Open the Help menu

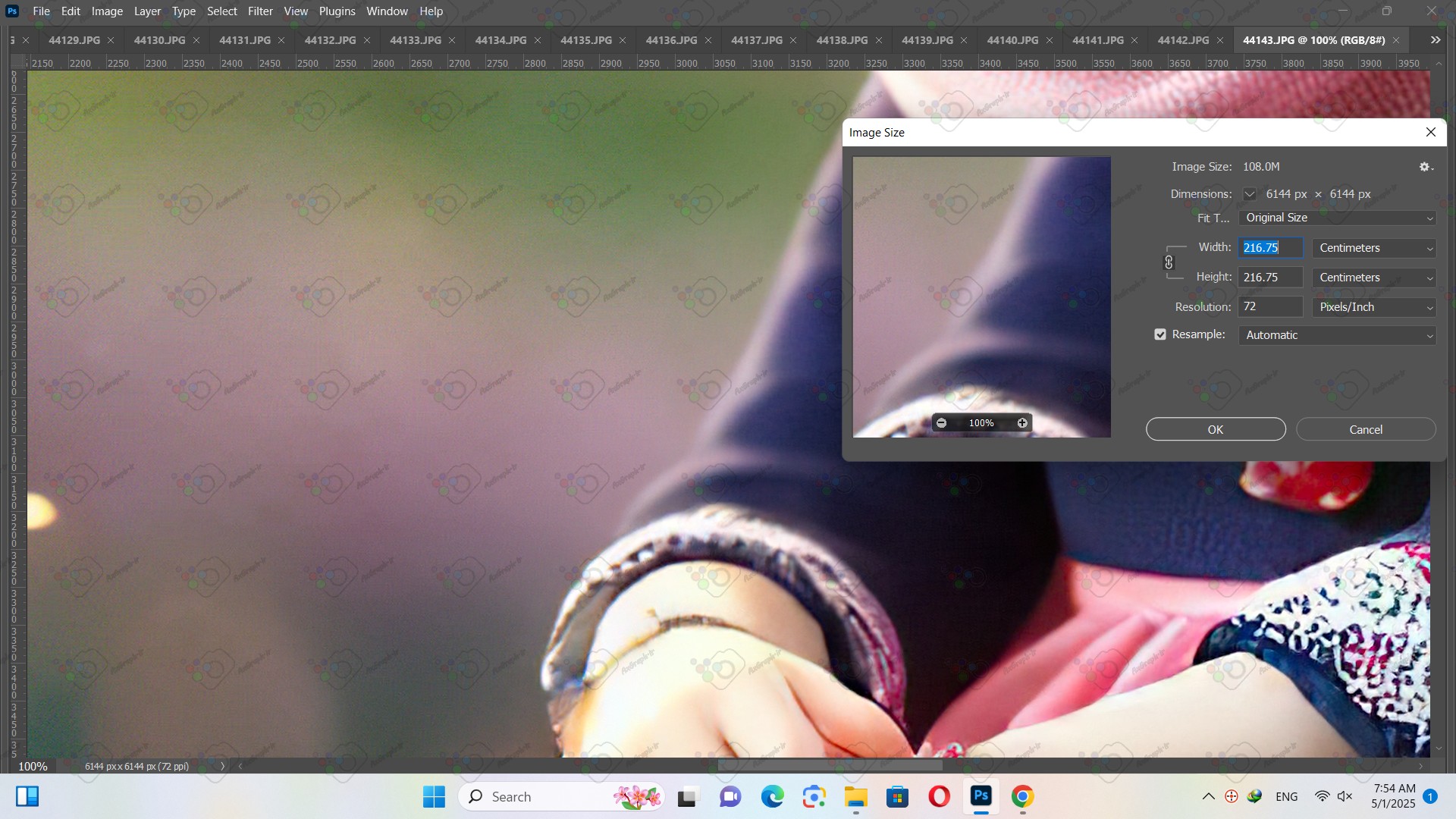click(x=431, y=11)
